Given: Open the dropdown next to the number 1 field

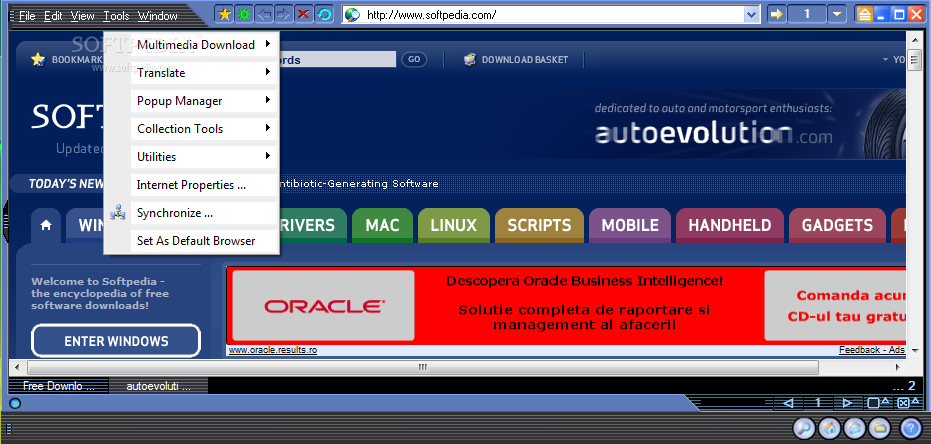Looking at the screenshot, I should point(837,14).
